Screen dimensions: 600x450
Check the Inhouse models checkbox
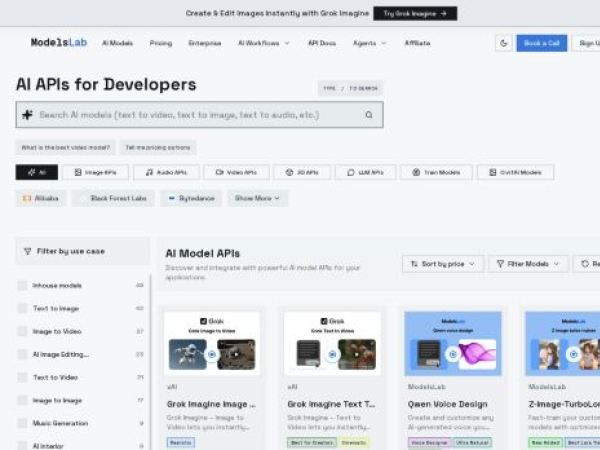23,285
